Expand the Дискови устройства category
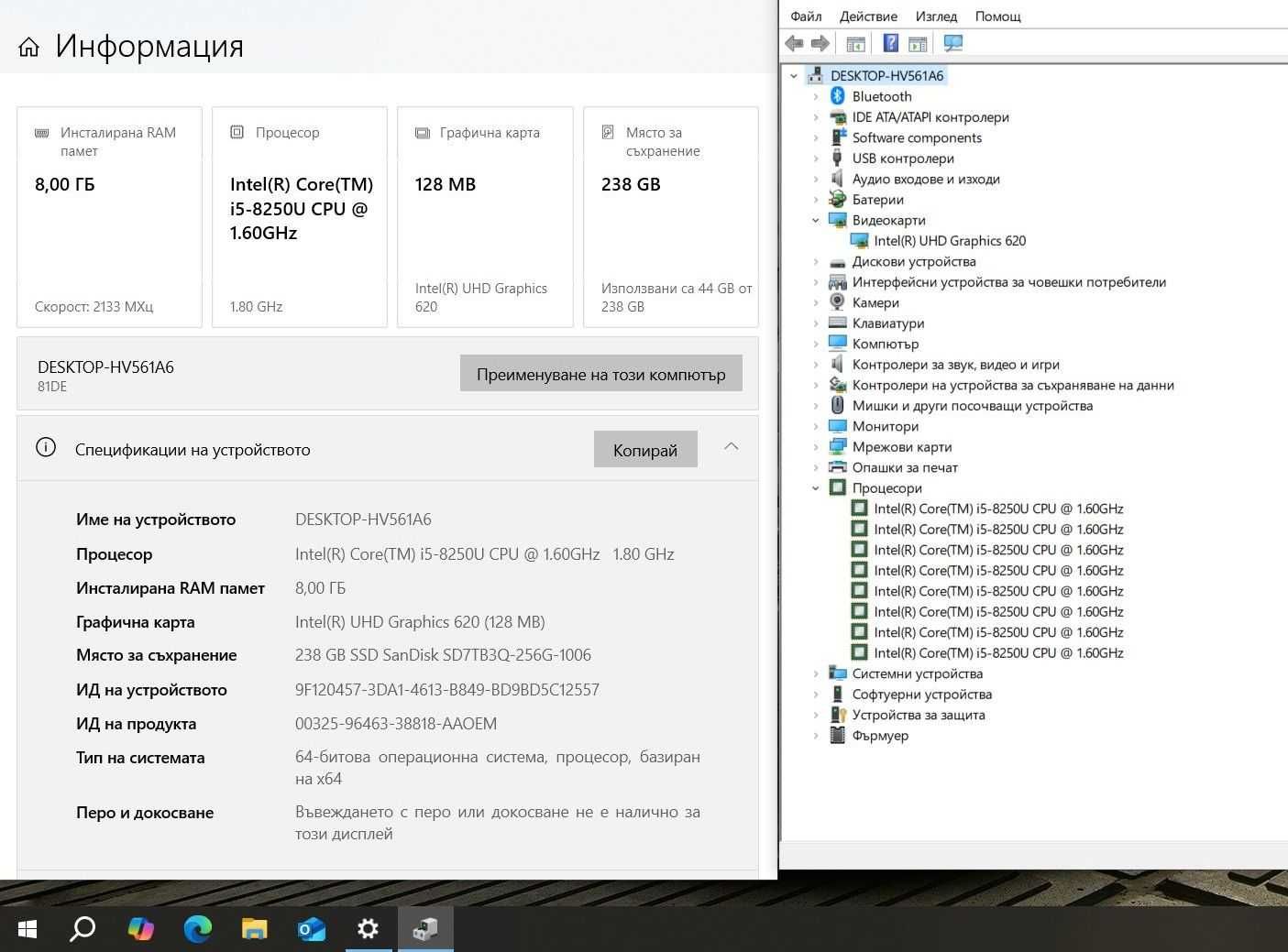Viewport: 1288px width, 952px height. [x=816, y=261]
